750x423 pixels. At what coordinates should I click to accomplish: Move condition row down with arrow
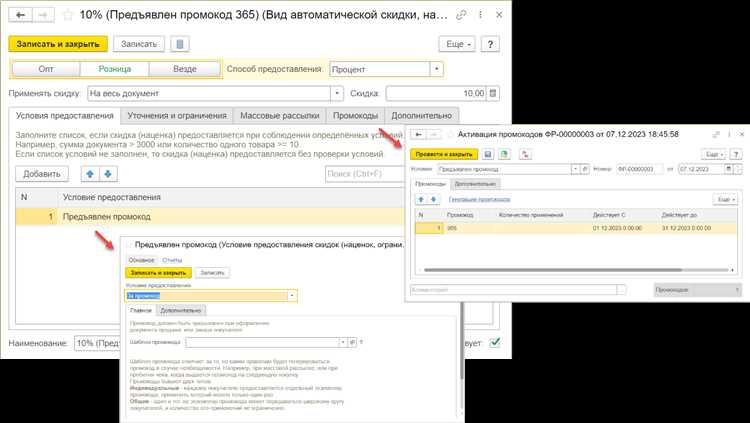pyautogui.click(x=105, y=173)
